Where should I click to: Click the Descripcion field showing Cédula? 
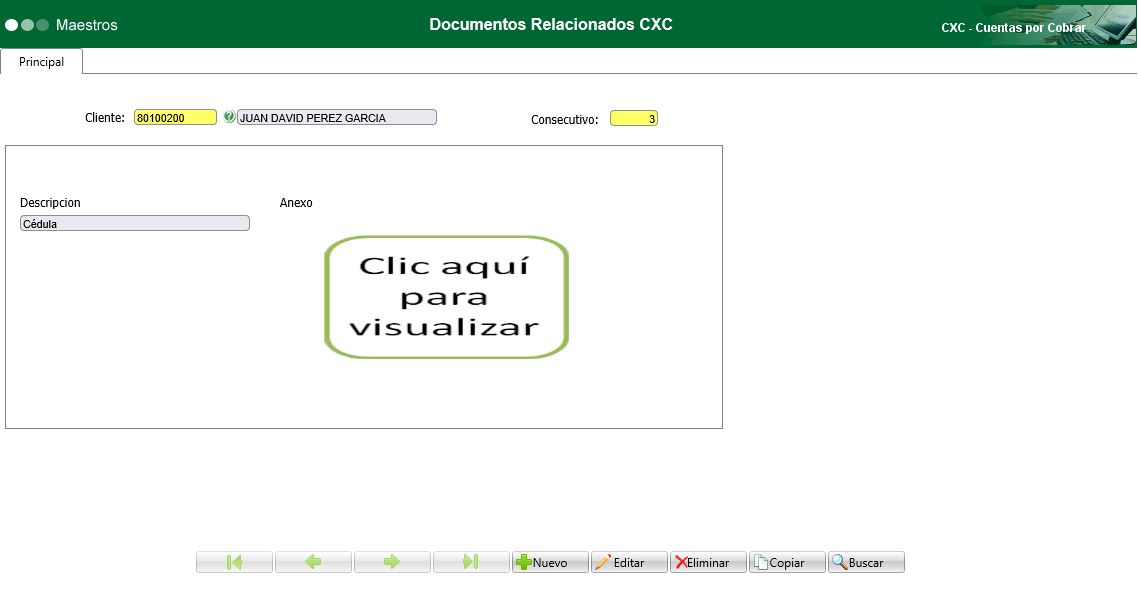click(135, 222)
